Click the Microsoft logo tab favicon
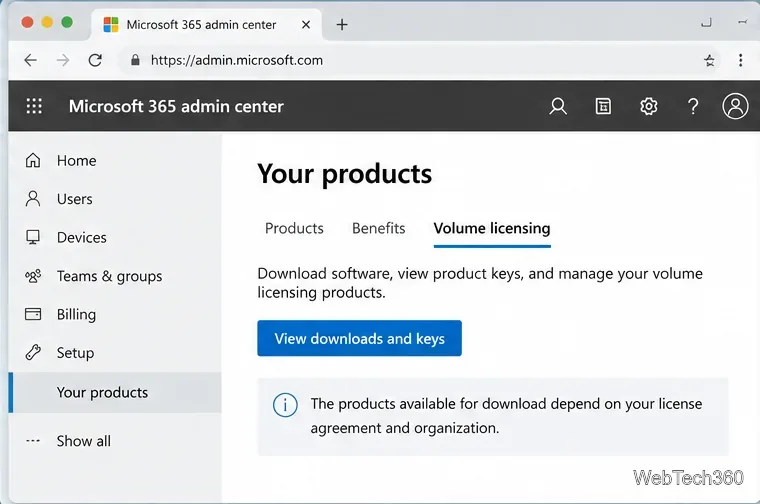760x504 pixels. coord(111,24)
